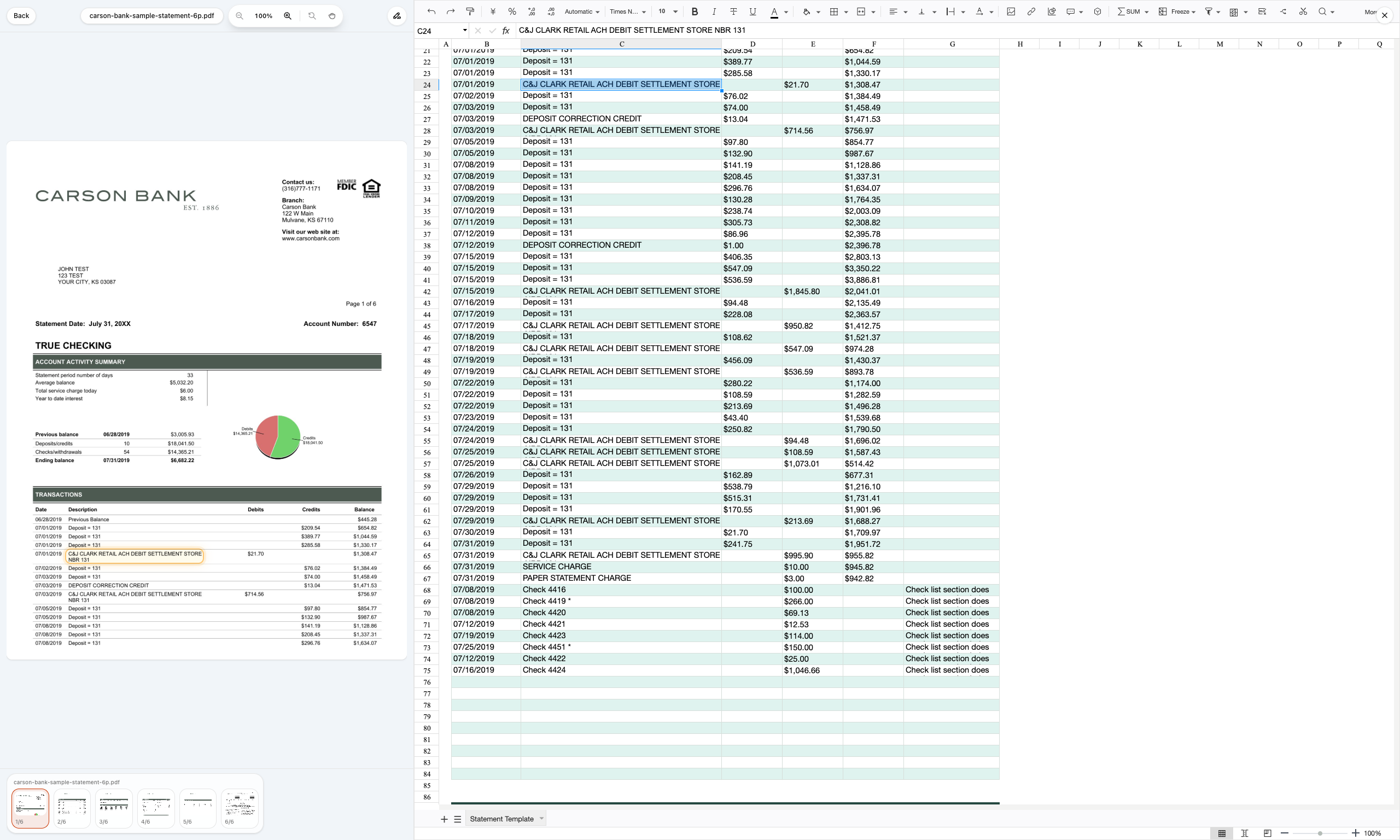Adjust the spreadsheet zoom slider
Viewport: 1400px width, 840px height.
tap(1320, 833)
